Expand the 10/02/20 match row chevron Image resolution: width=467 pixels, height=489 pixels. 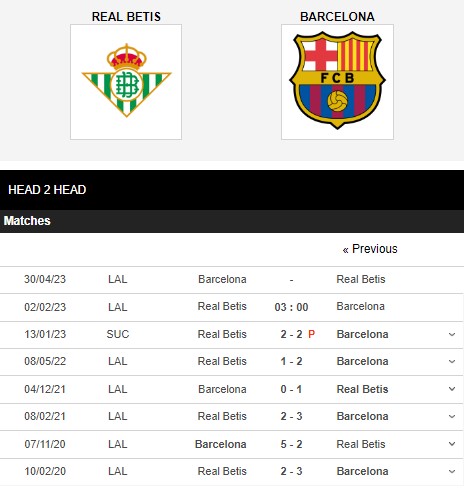[x=452, y=471]
